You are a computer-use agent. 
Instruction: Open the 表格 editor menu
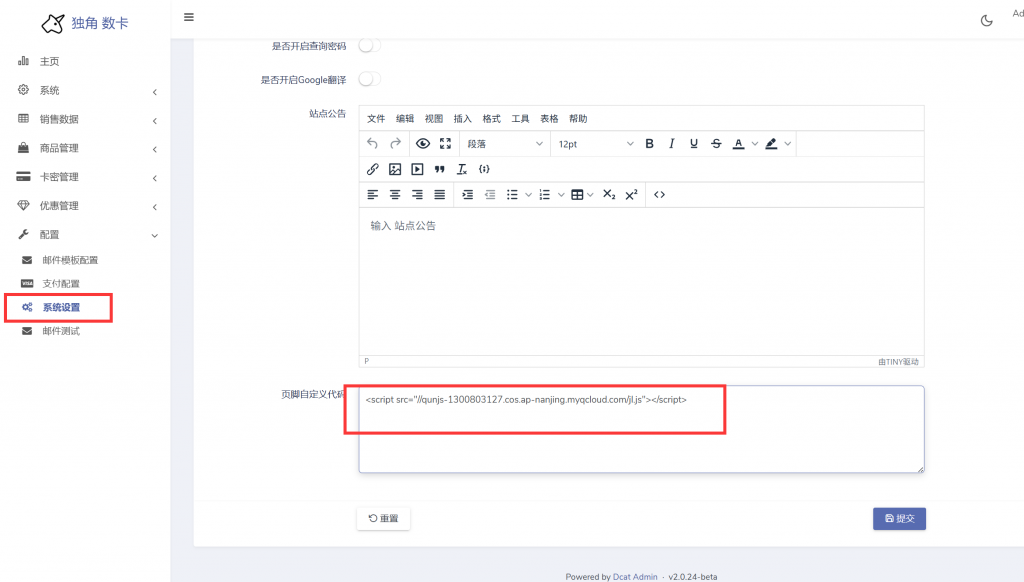coord(549,118)
